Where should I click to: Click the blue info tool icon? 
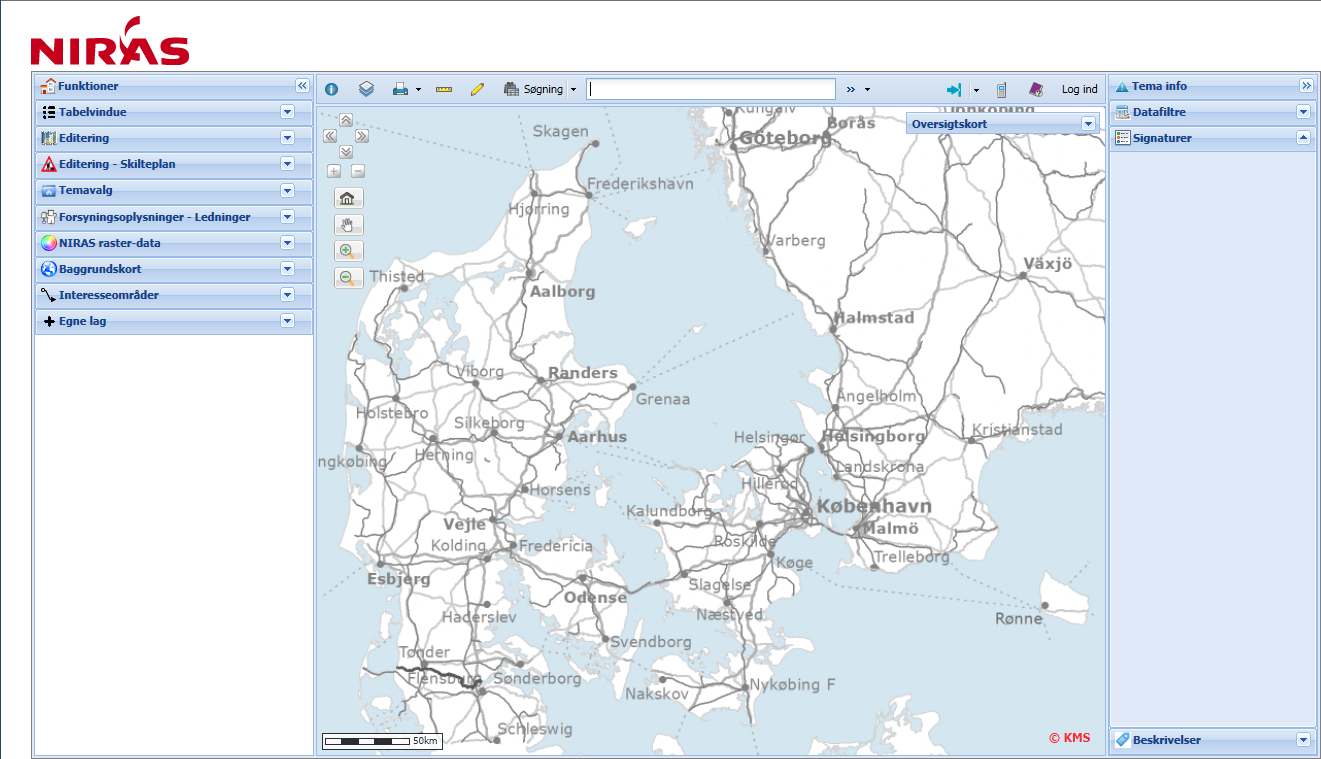[332, 90]
